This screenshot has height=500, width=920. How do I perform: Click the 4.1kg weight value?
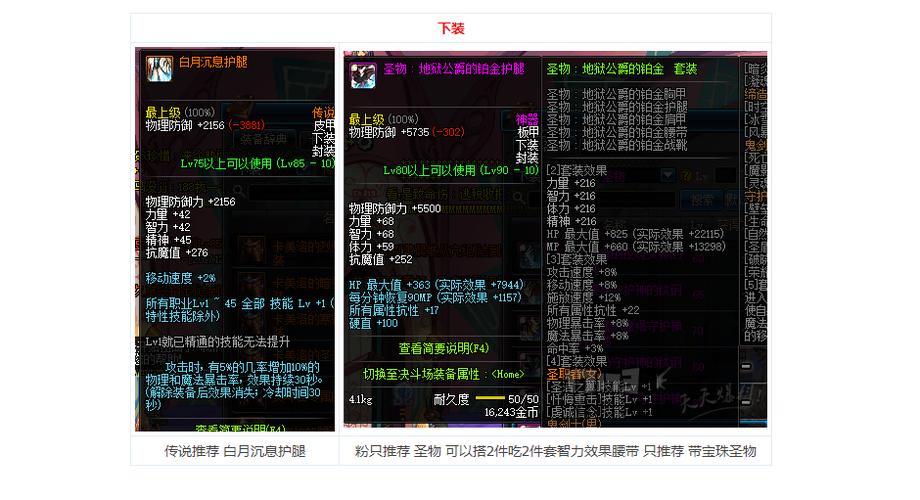click(361, 400)
